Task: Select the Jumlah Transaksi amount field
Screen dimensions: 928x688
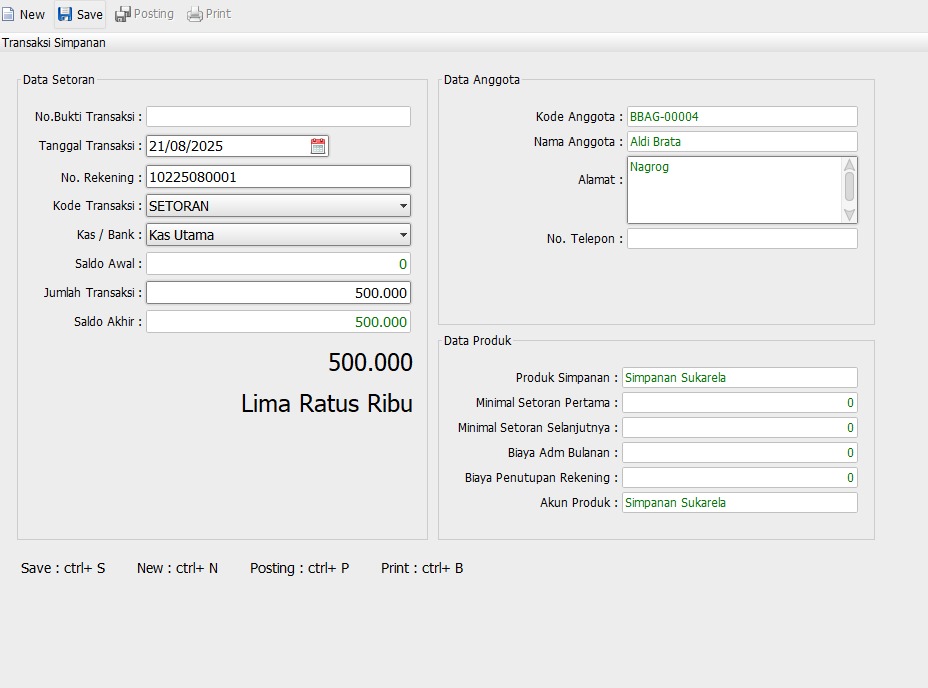Action: coord(278,293)
